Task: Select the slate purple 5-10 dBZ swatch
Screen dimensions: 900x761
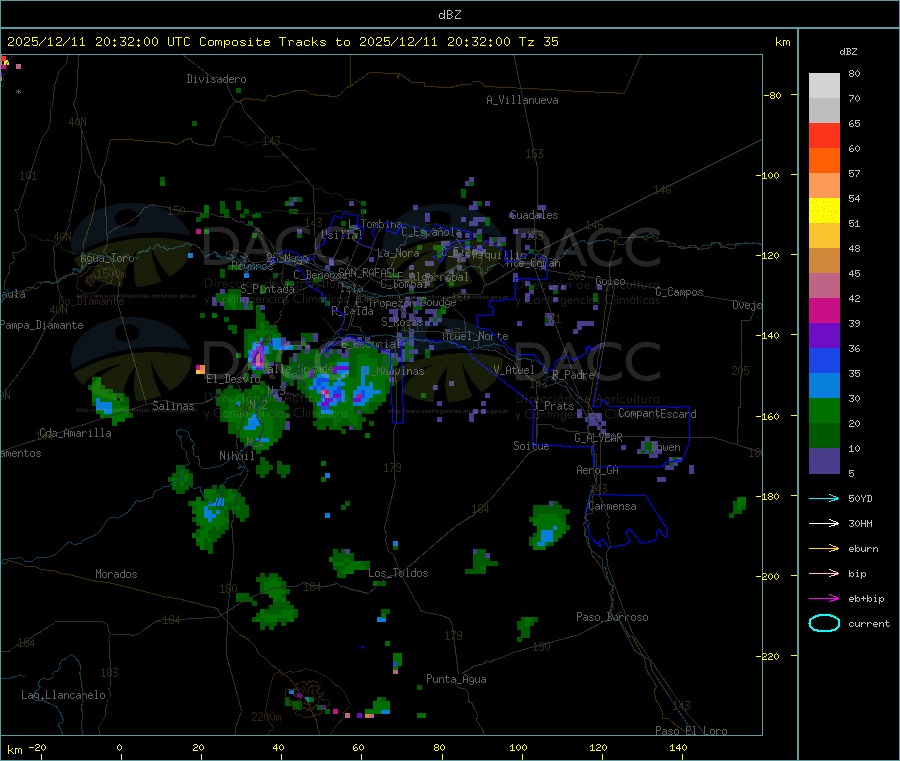Action: point(824,461)
